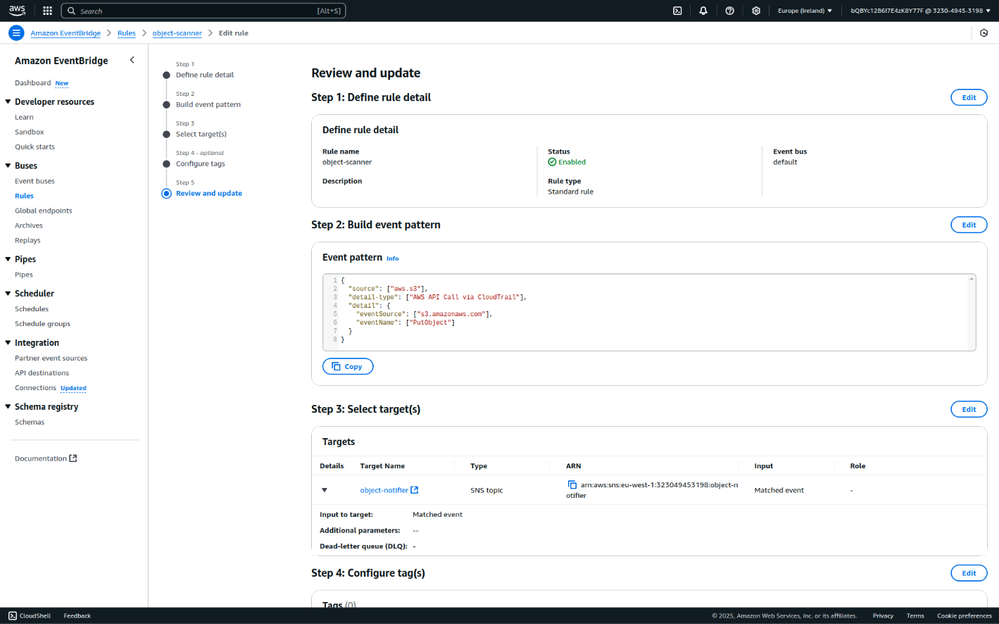Copy the SNS topic ARN
The image size is (999, 624).
571,485
